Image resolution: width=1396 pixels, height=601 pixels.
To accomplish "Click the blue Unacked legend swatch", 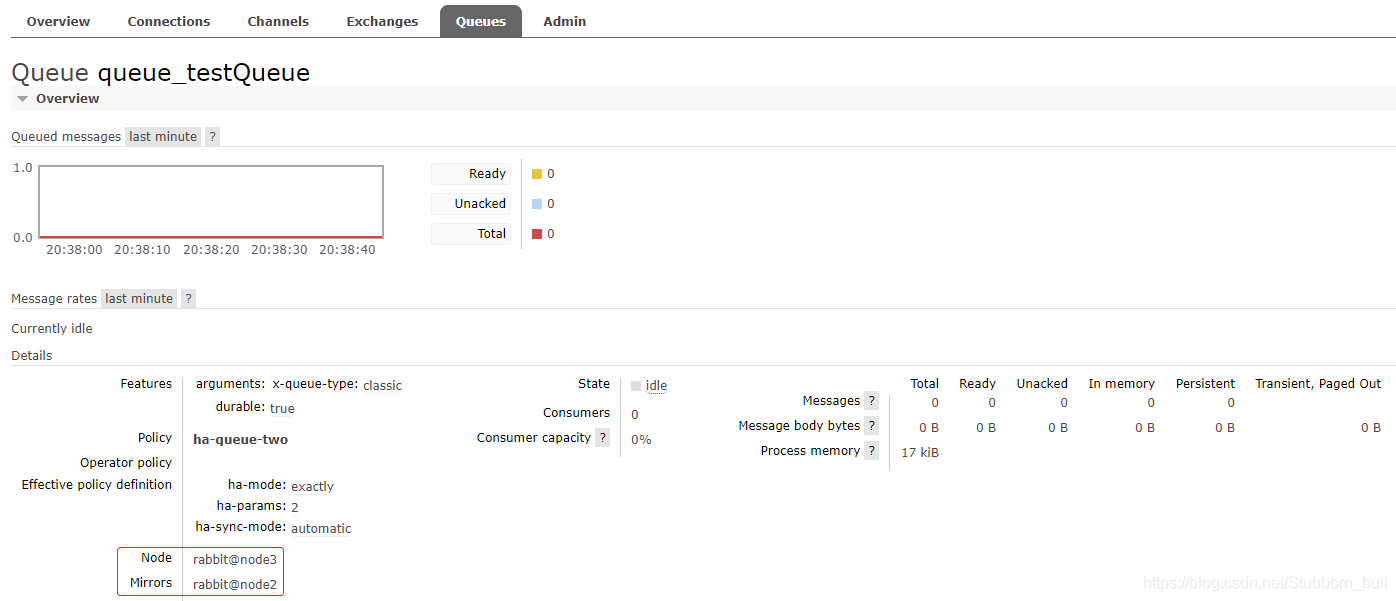I will pos(537,204).
